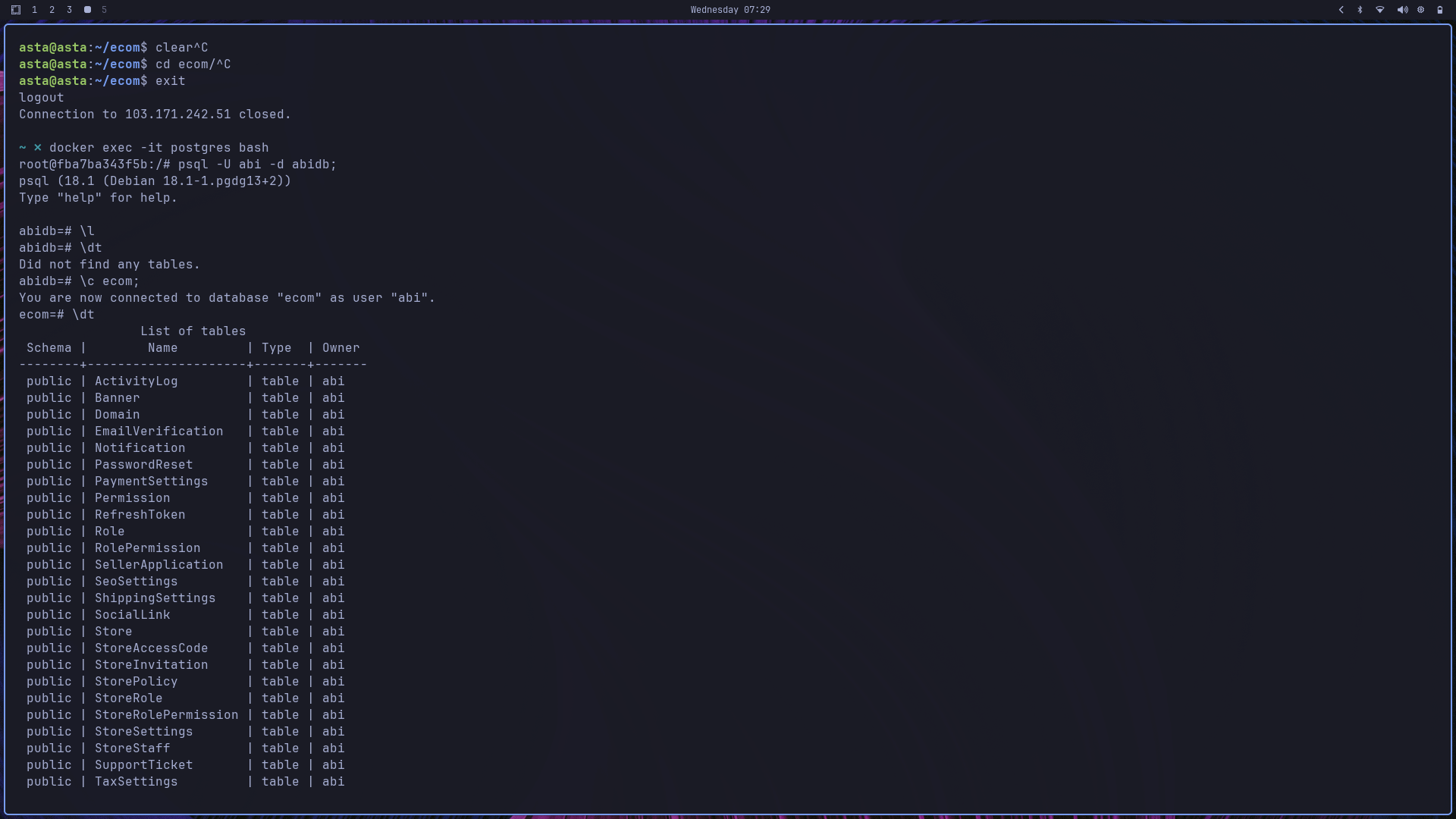The width and height of the screenshot is (1456, 819).
Task: Select the docker exec command text
Action: 158,148
